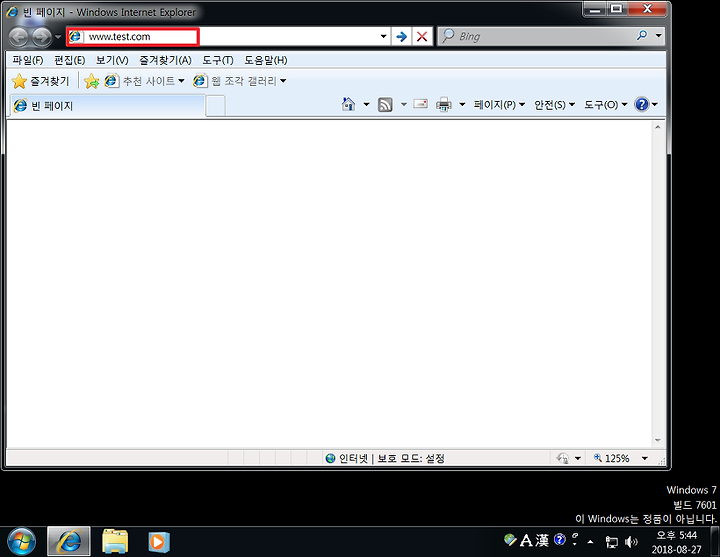Click the volume speaker tray icon
Image resolution: width=720 pixels, height=557 pixels.
[631, 542]
